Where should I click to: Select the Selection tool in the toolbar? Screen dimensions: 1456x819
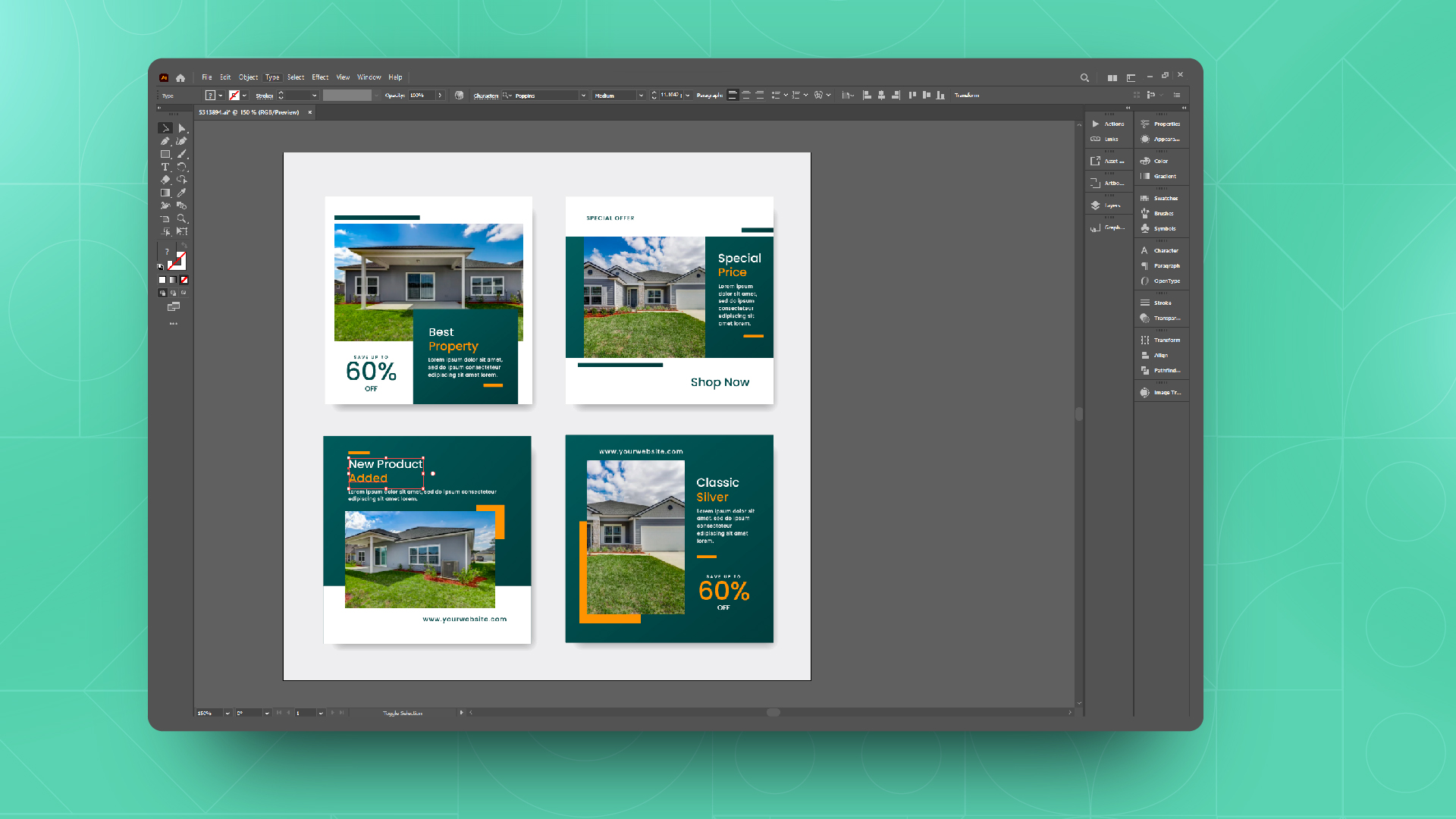(x=165, y=128)
